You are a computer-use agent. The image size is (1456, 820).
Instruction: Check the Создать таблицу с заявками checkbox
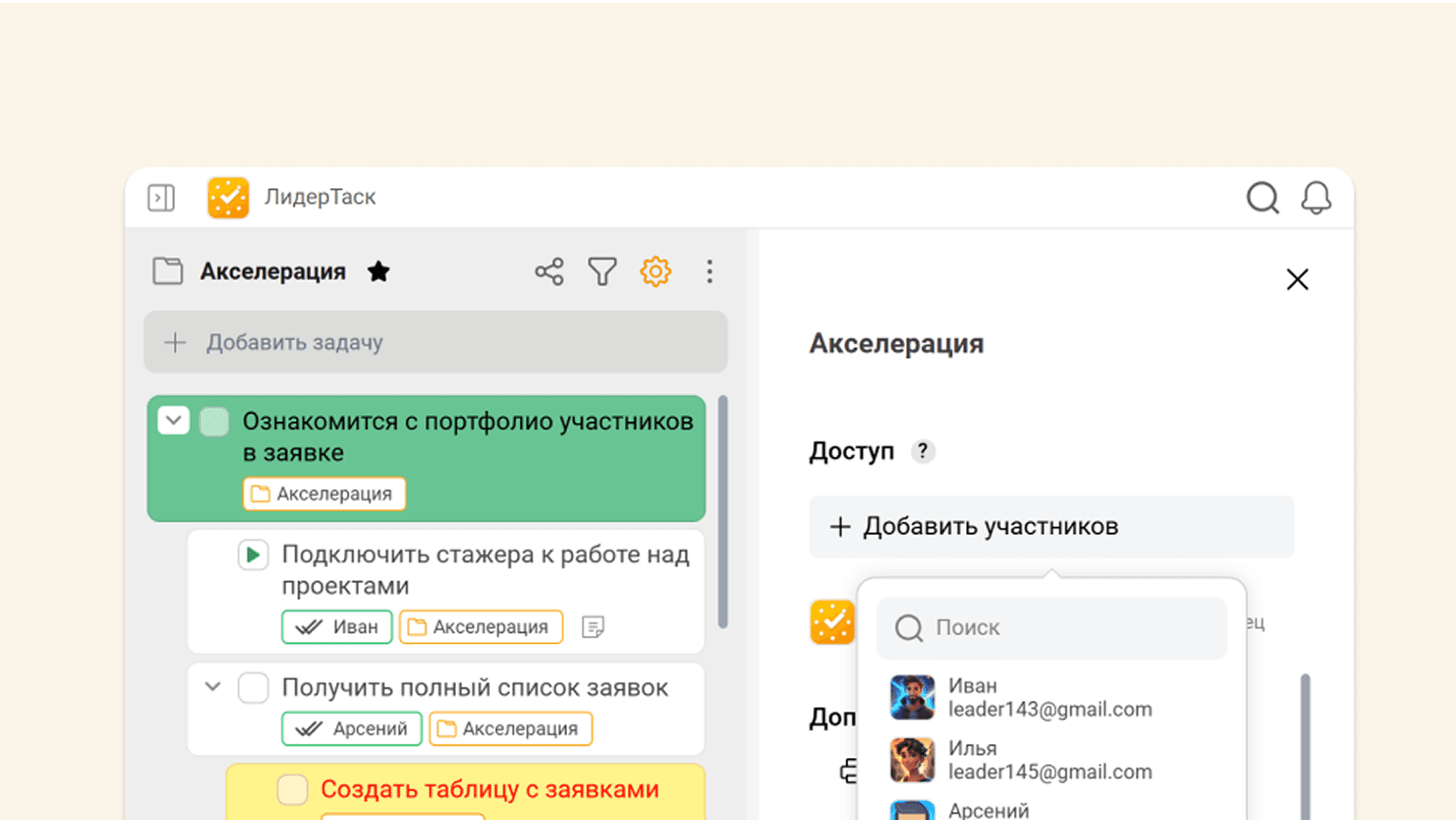coord(291,788)
